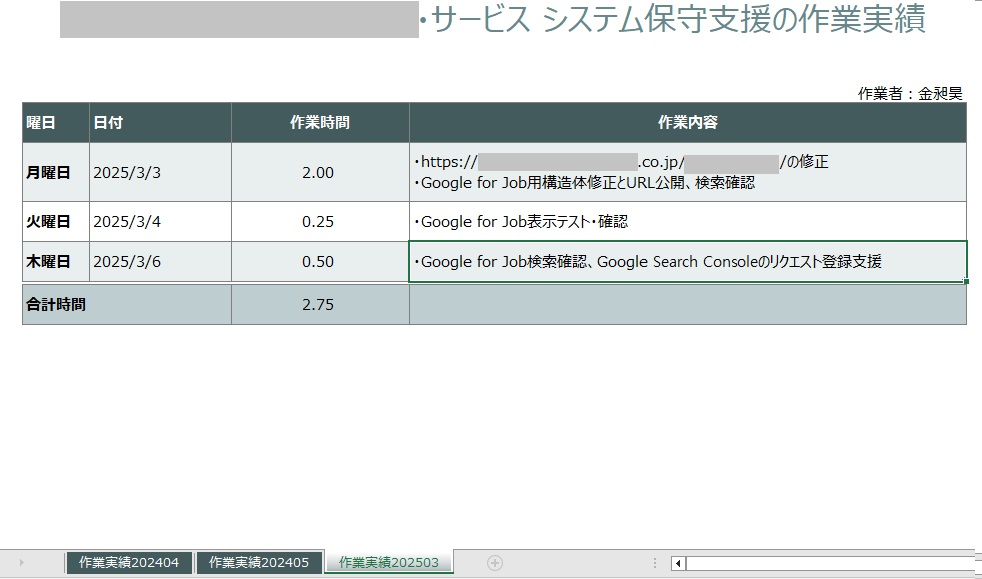Select the Google for Job表示テスト・確認 cell

point(688,222)
